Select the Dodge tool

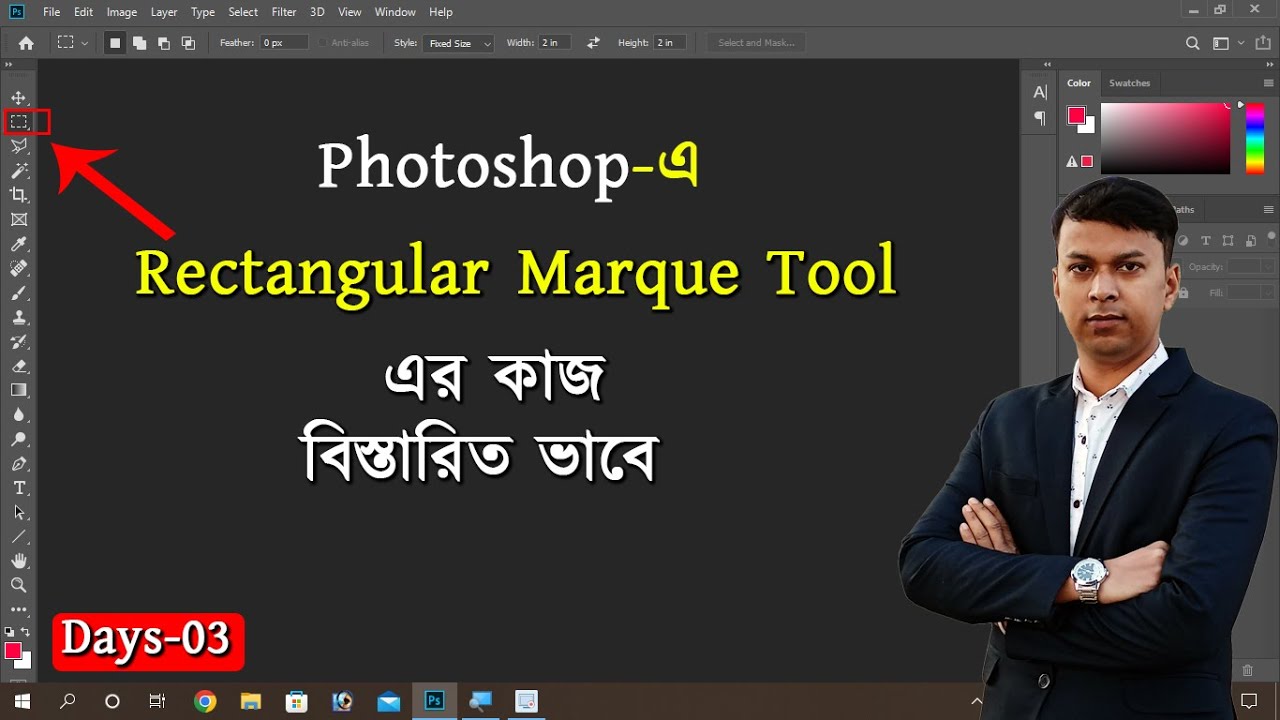(x=19, y=439)
